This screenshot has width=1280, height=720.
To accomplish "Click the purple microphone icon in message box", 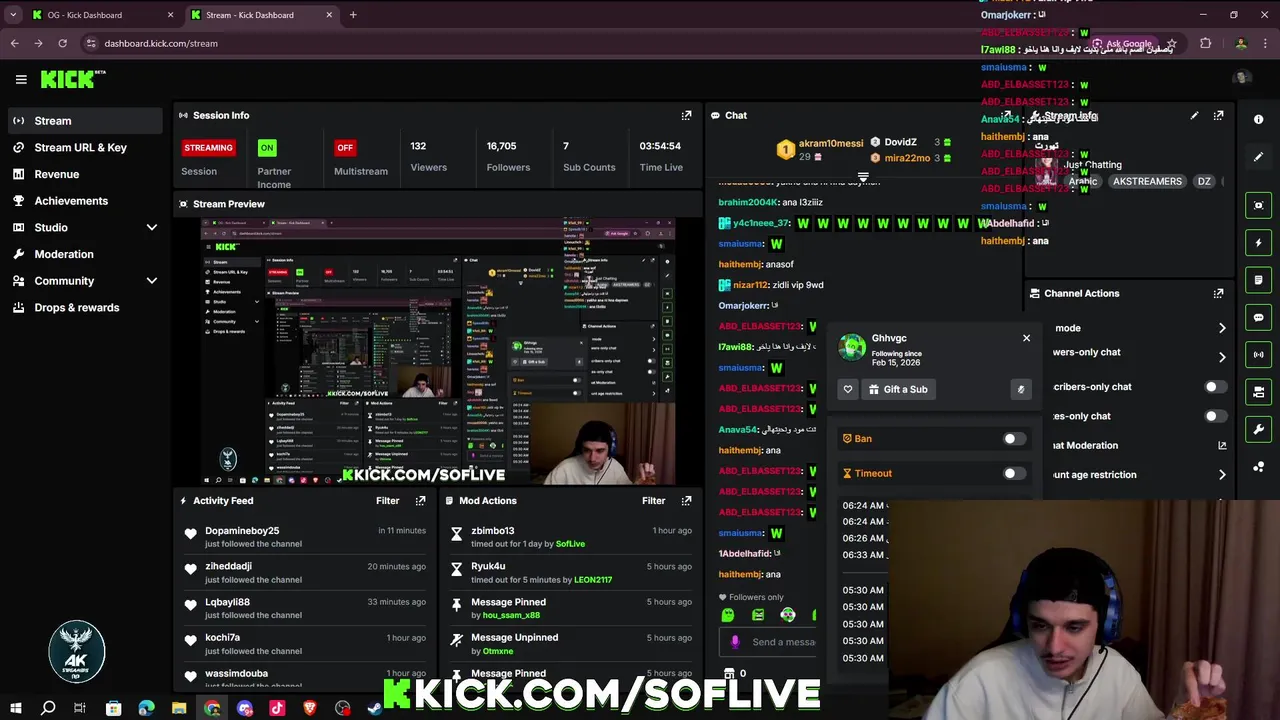I will (x=735, y=642).
